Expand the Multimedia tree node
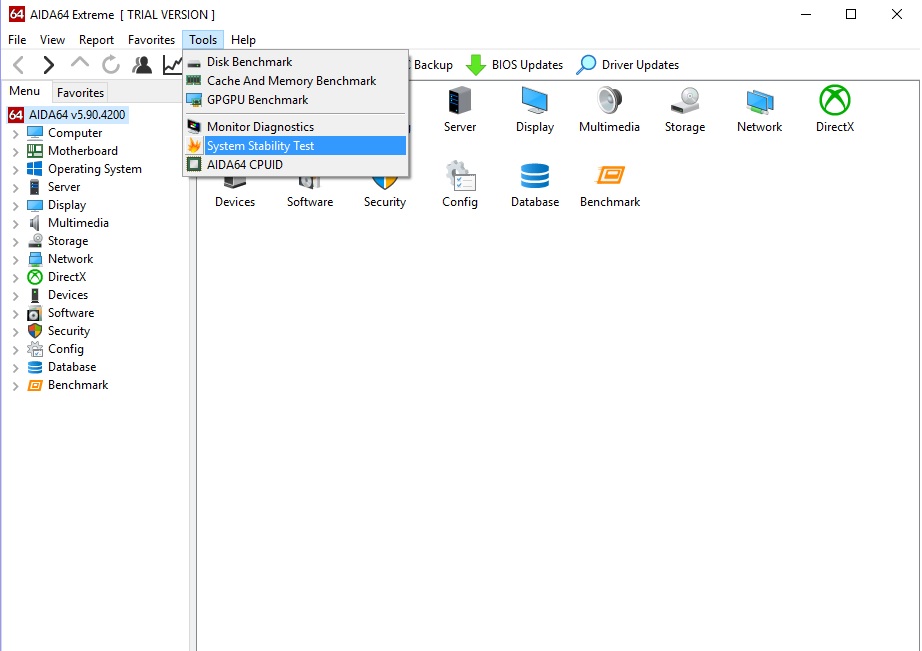 coord(15,224)
